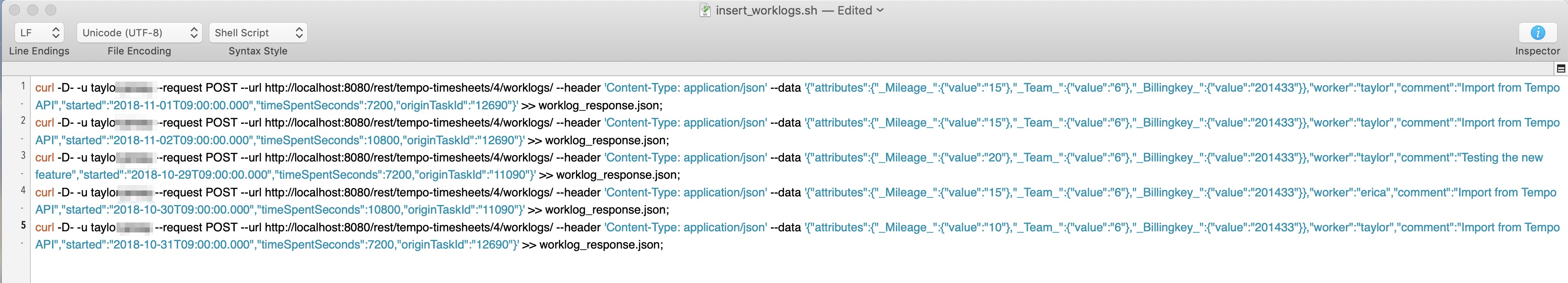Select line number 4 in the gutter
Screen dimensions: 1568x283
coord(23,190)
